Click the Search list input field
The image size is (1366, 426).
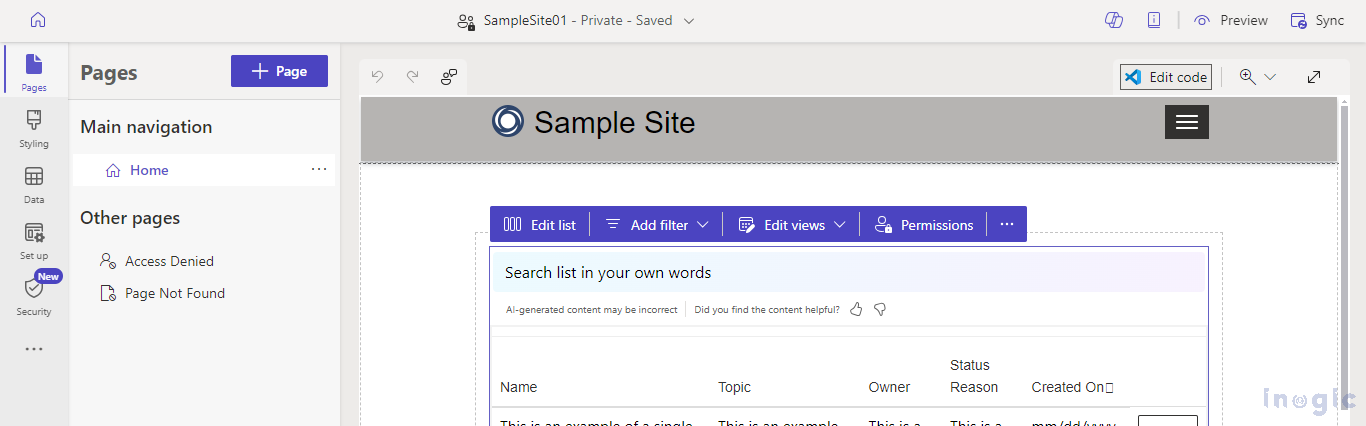coord(848,272)
